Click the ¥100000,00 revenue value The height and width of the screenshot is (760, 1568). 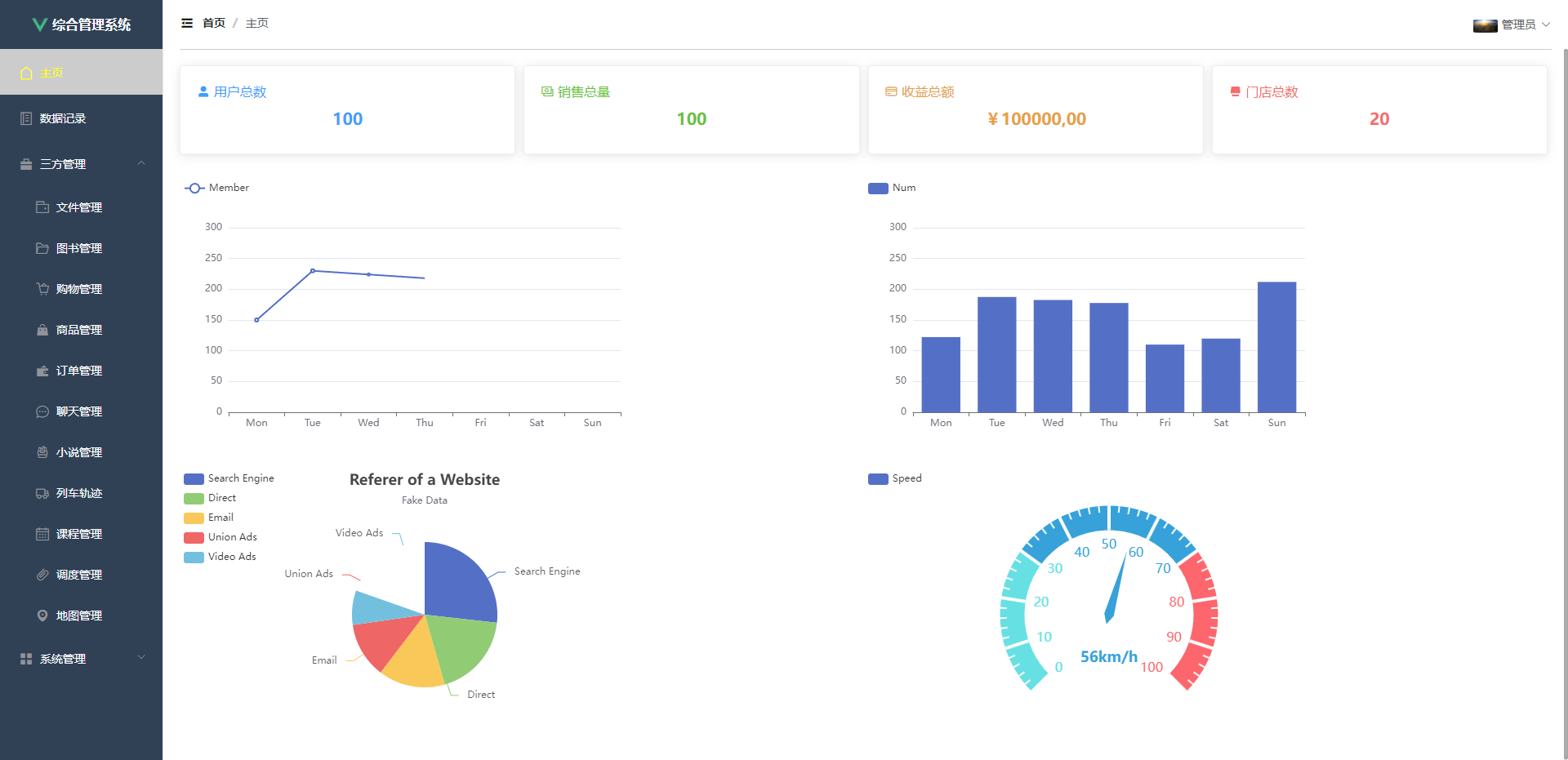click(1036, 119)
